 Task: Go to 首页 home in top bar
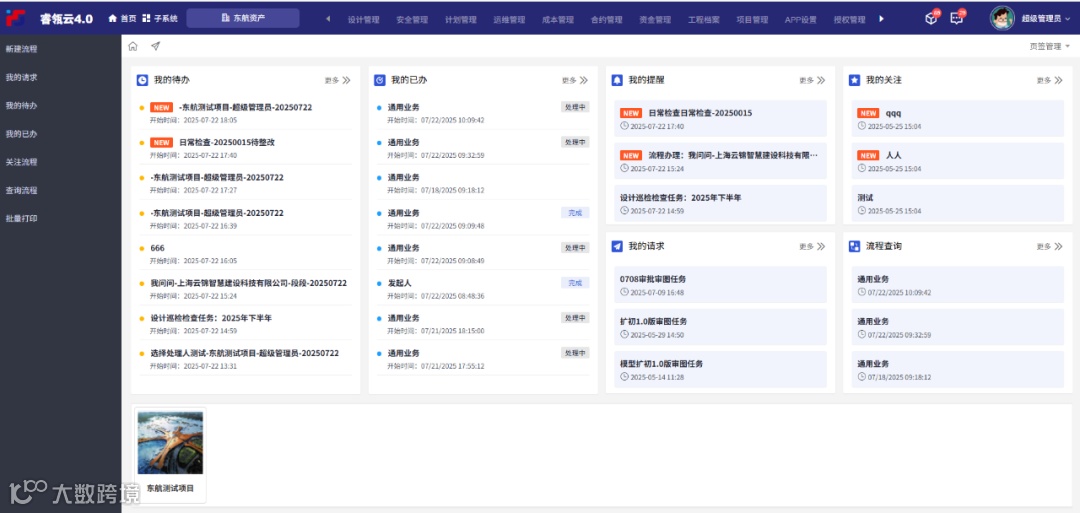pos(122,19)
